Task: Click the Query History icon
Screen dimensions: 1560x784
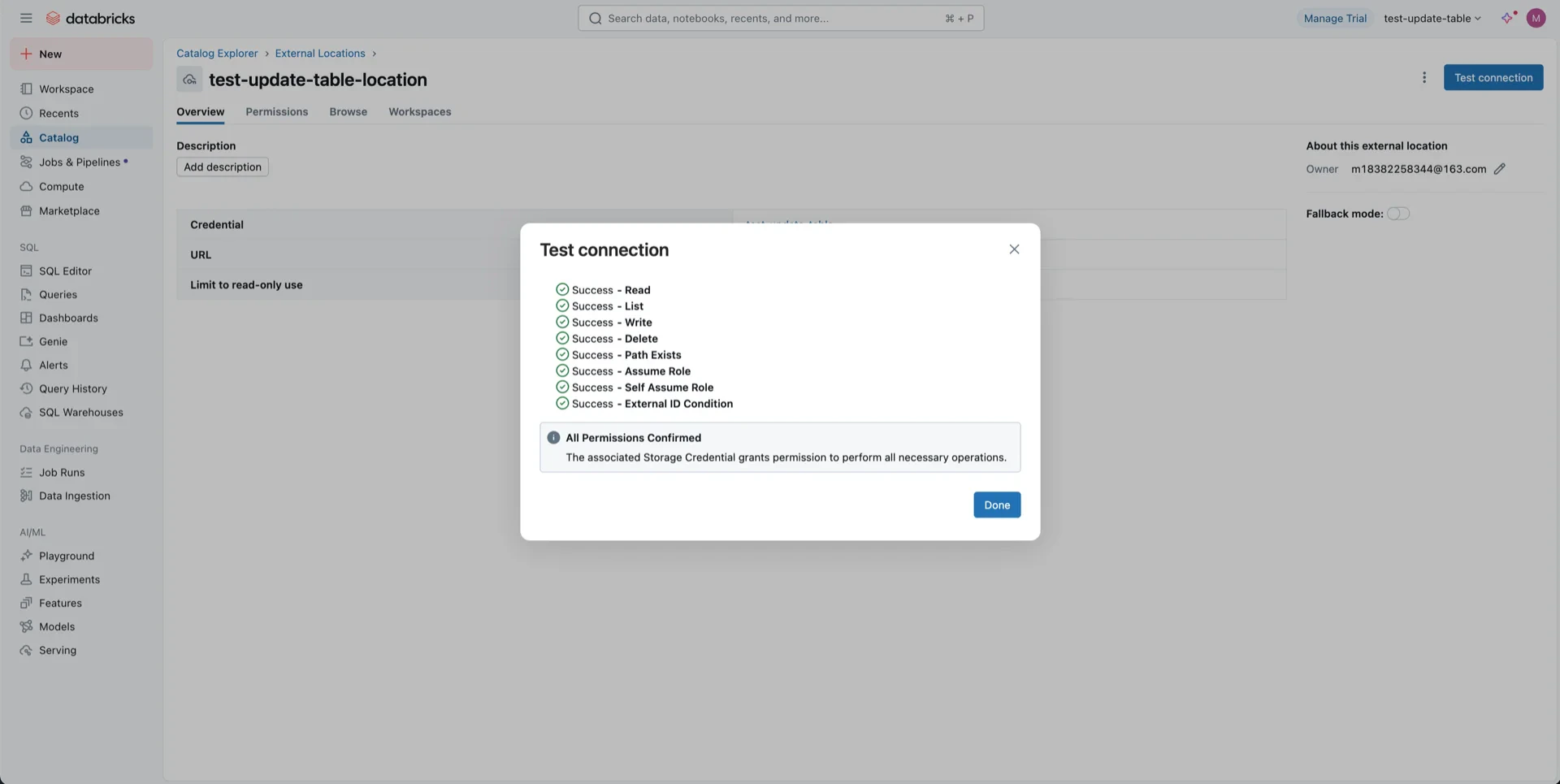Action: (26, 389)
